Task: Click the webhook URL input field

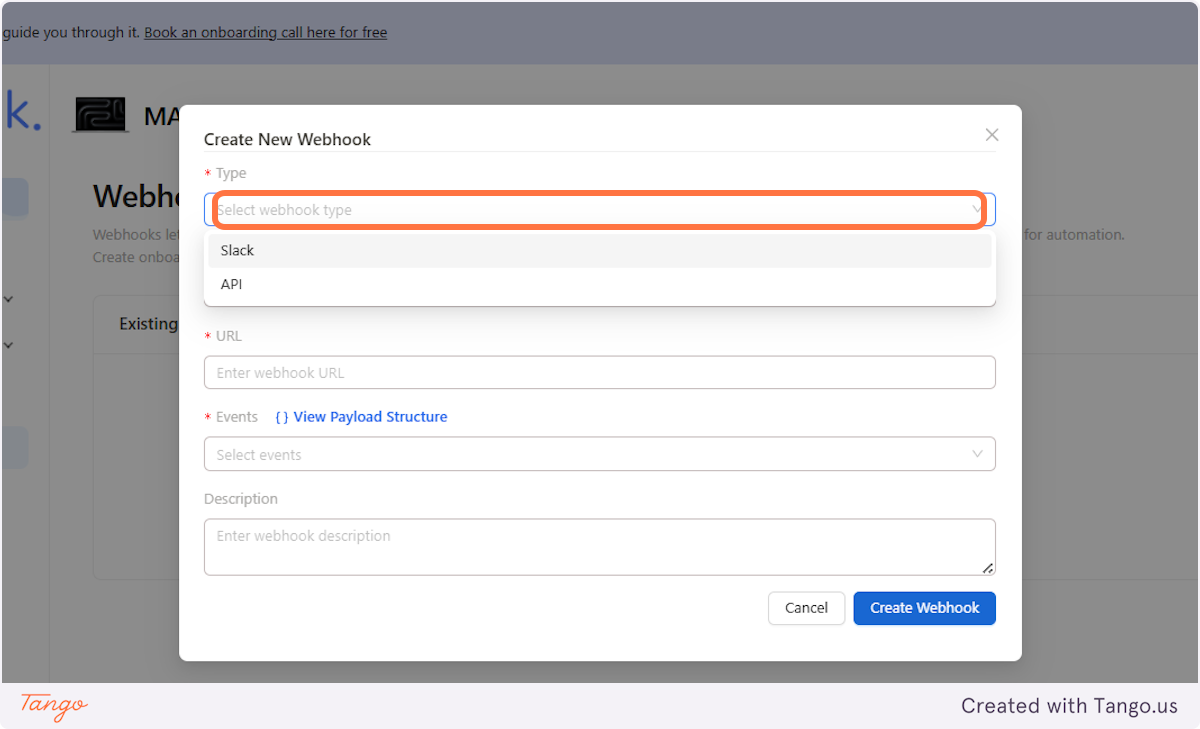Action: pos(600,373)
